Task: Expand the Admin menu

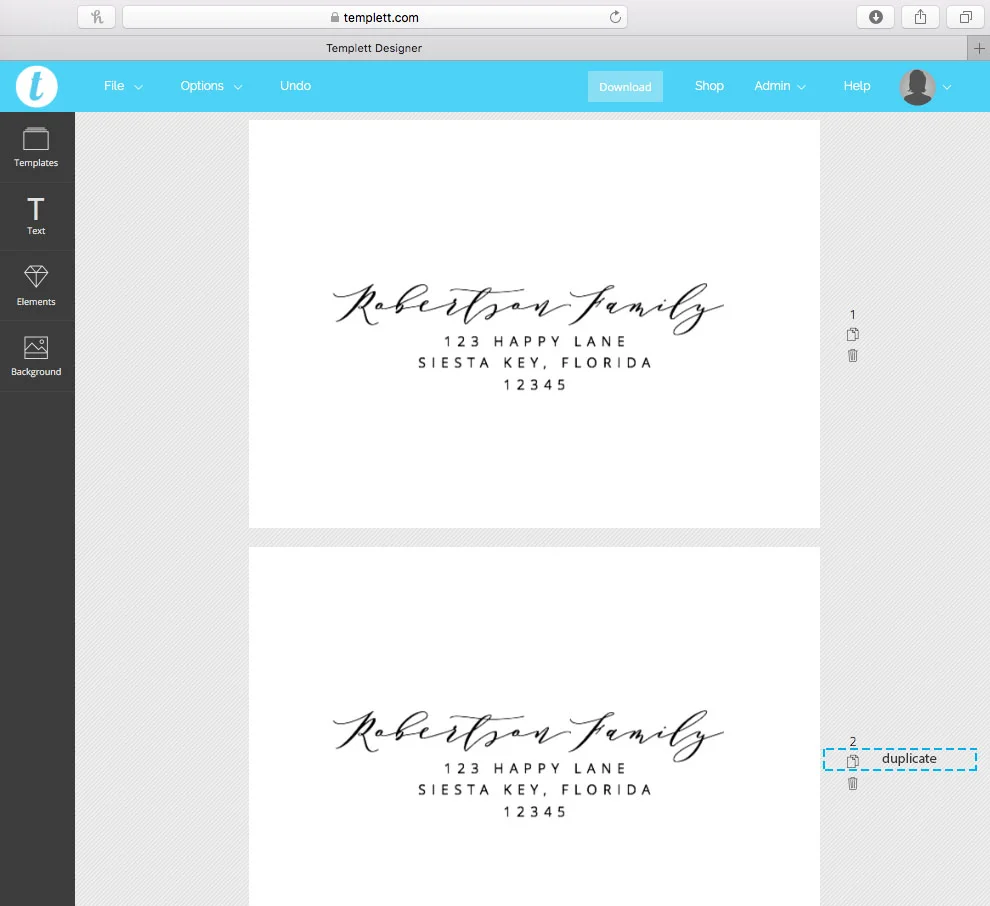Action: click(x=780, y=86)
